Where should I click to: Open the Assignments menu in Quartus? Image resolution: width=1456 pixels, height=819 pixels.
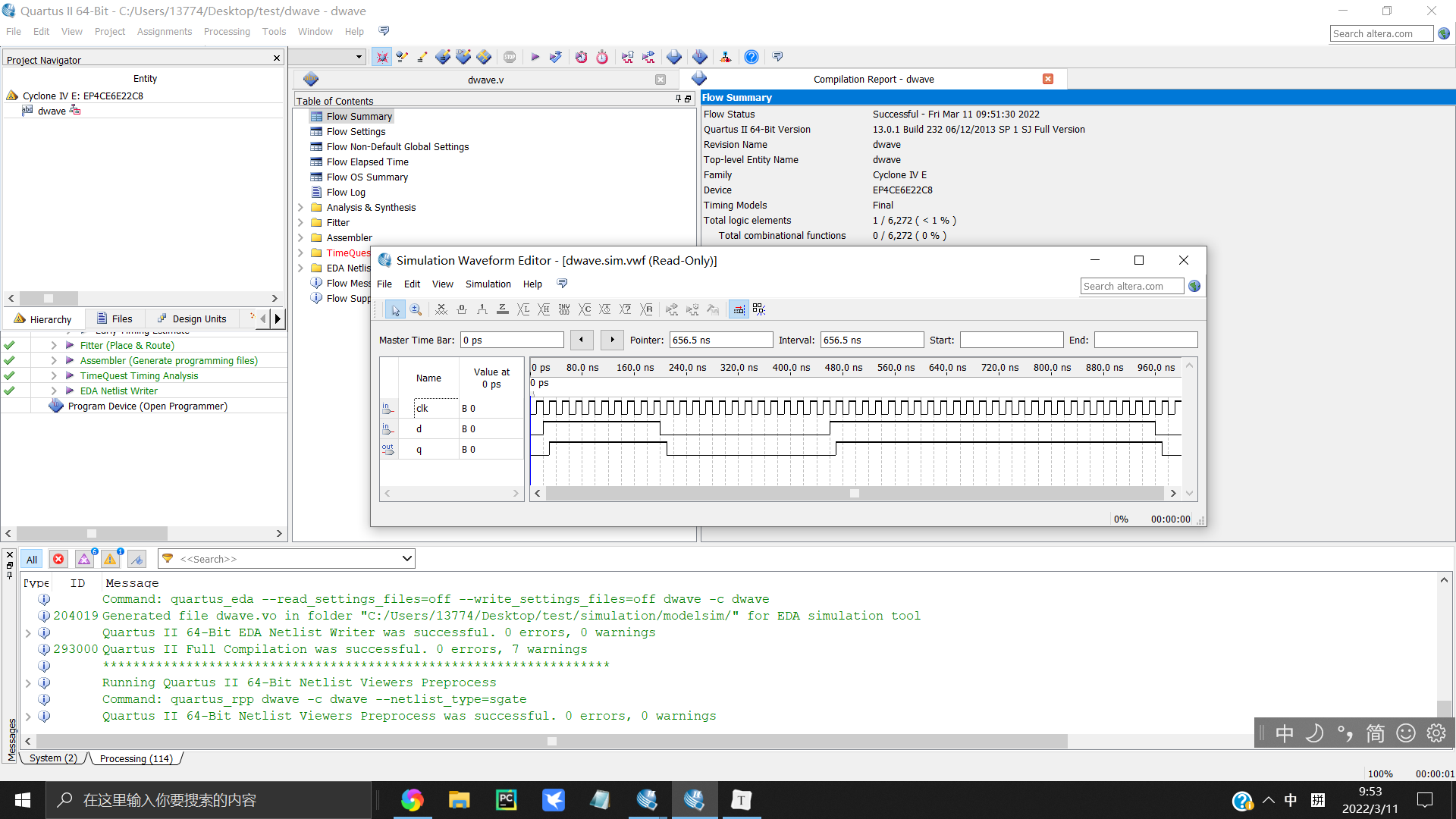(x=165, y=31)
